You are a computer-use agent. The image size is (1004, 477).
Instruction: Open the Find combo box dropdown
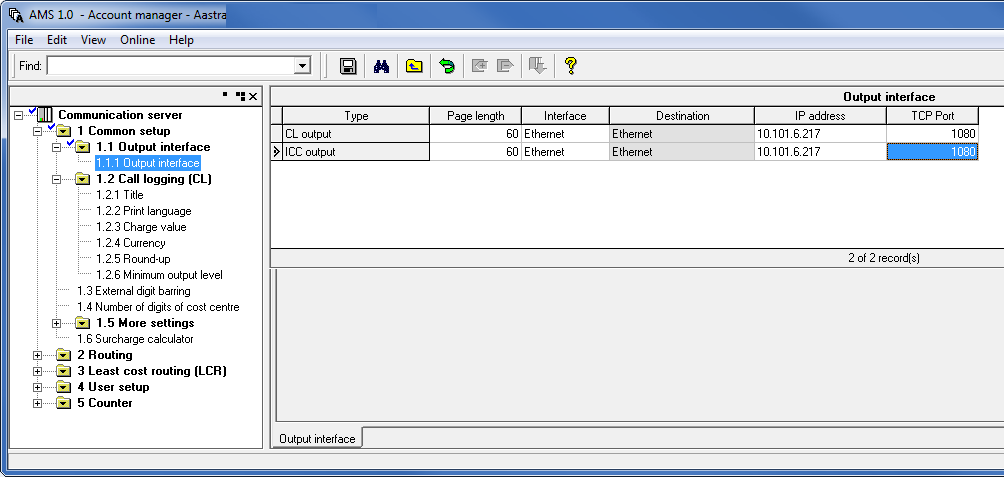pos(302,66)
